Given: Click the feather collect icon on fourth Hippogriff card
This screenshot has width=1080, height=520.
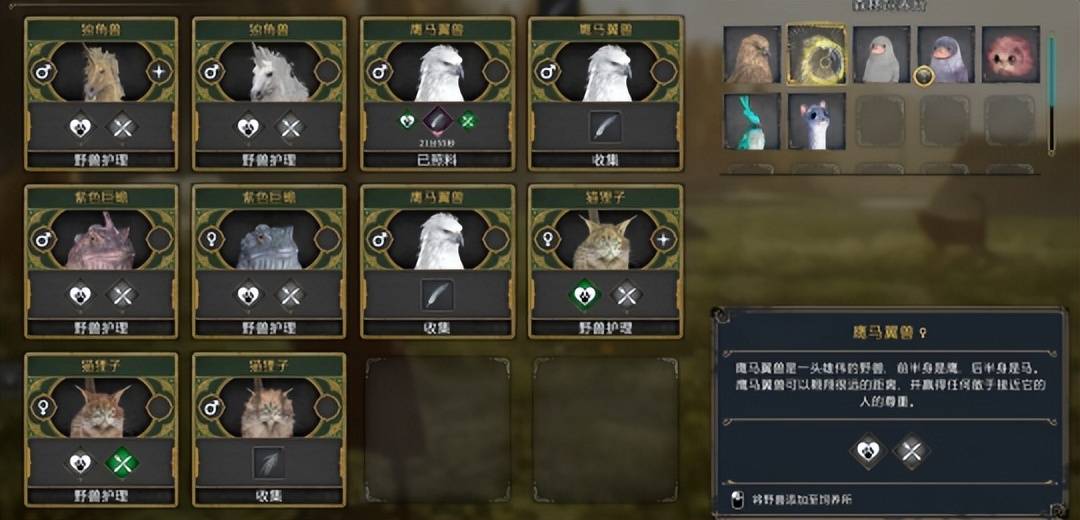Looking at the screenshot, I should point(606,127).
